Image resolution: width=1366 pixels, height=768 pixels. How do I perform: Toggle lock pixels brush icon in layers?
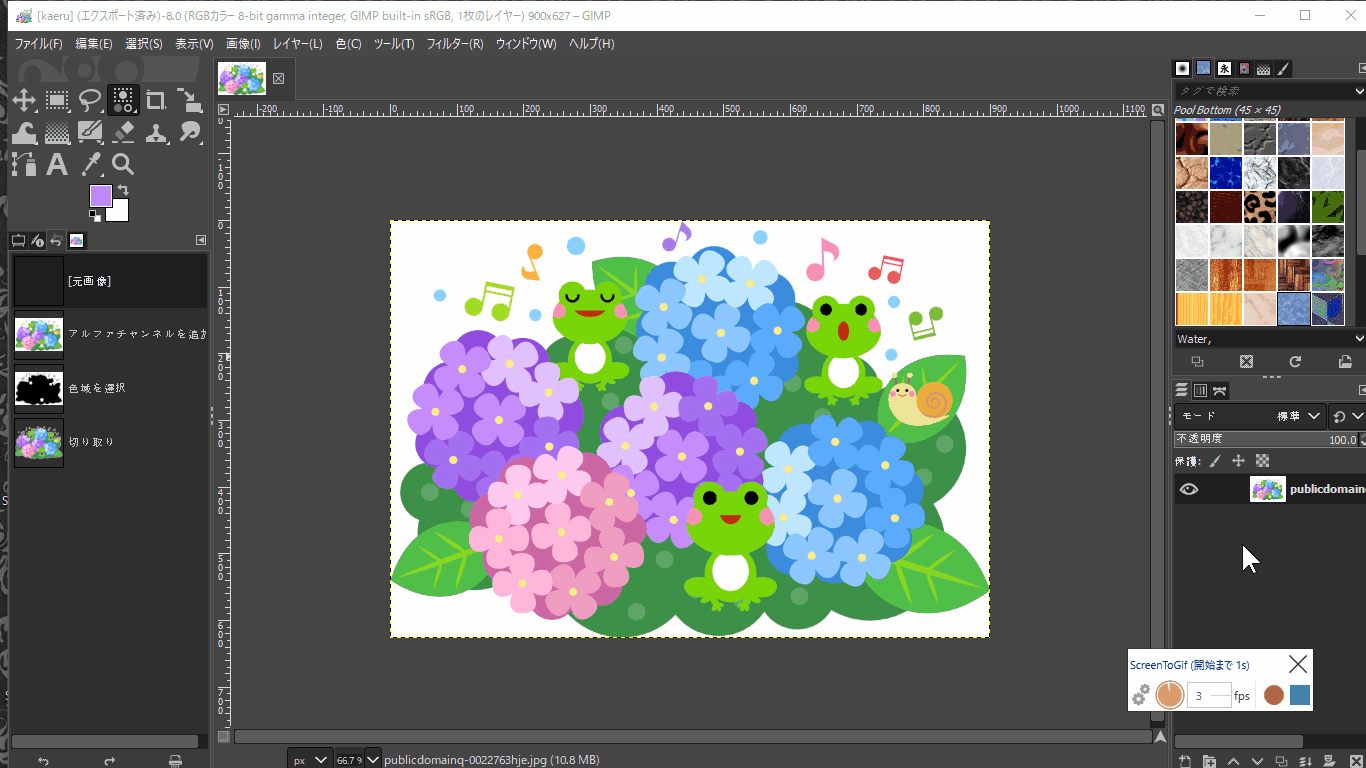(x=1215, y=461)
